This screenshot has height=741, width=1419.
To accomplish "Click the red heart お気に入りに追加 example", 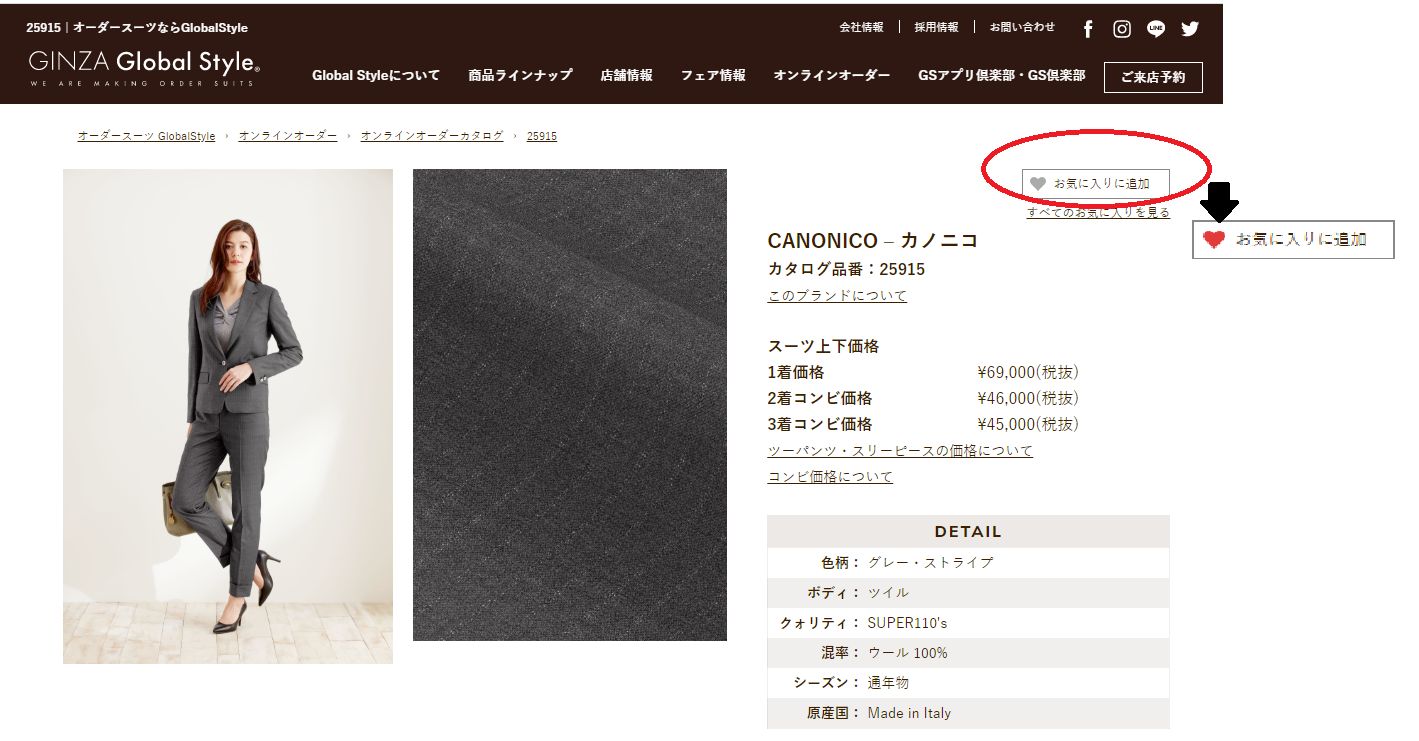I will [x=1293, y=240].
